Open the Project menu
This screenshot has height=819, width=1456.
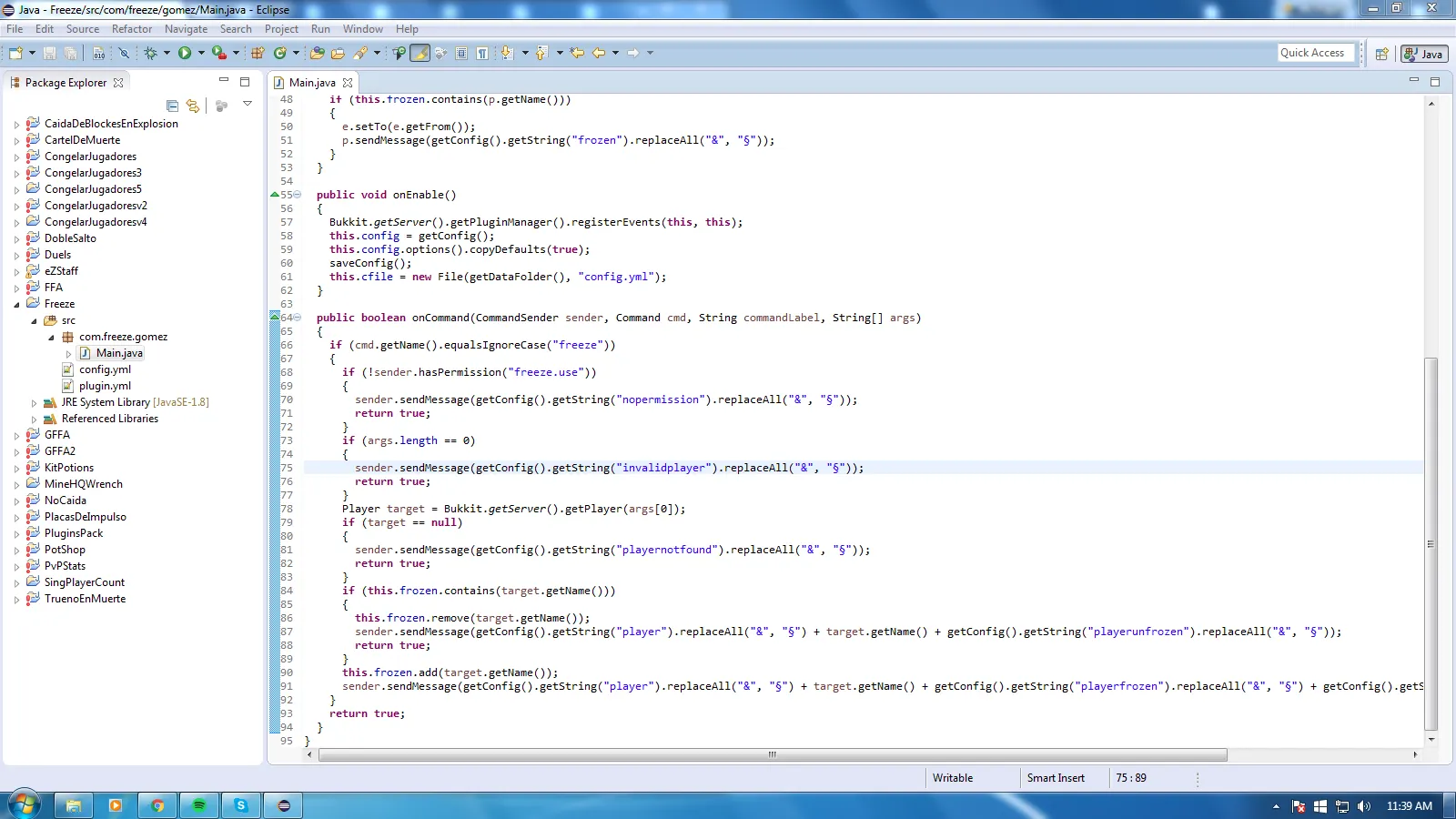point(281,29)
